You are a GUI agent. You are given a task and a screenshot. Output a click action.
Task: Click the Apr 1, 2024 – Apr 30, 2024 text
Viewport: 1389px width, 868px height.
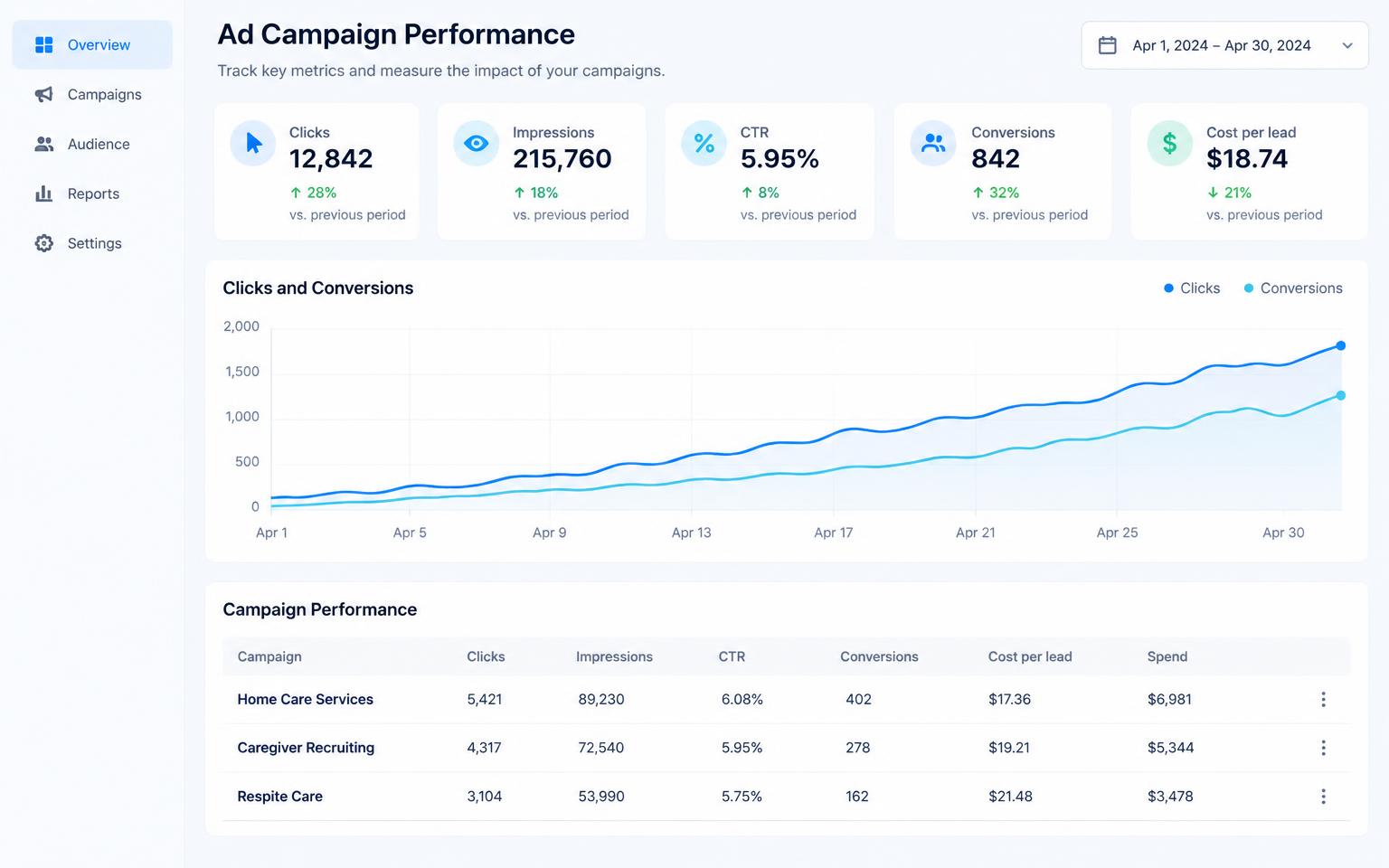1222,46
